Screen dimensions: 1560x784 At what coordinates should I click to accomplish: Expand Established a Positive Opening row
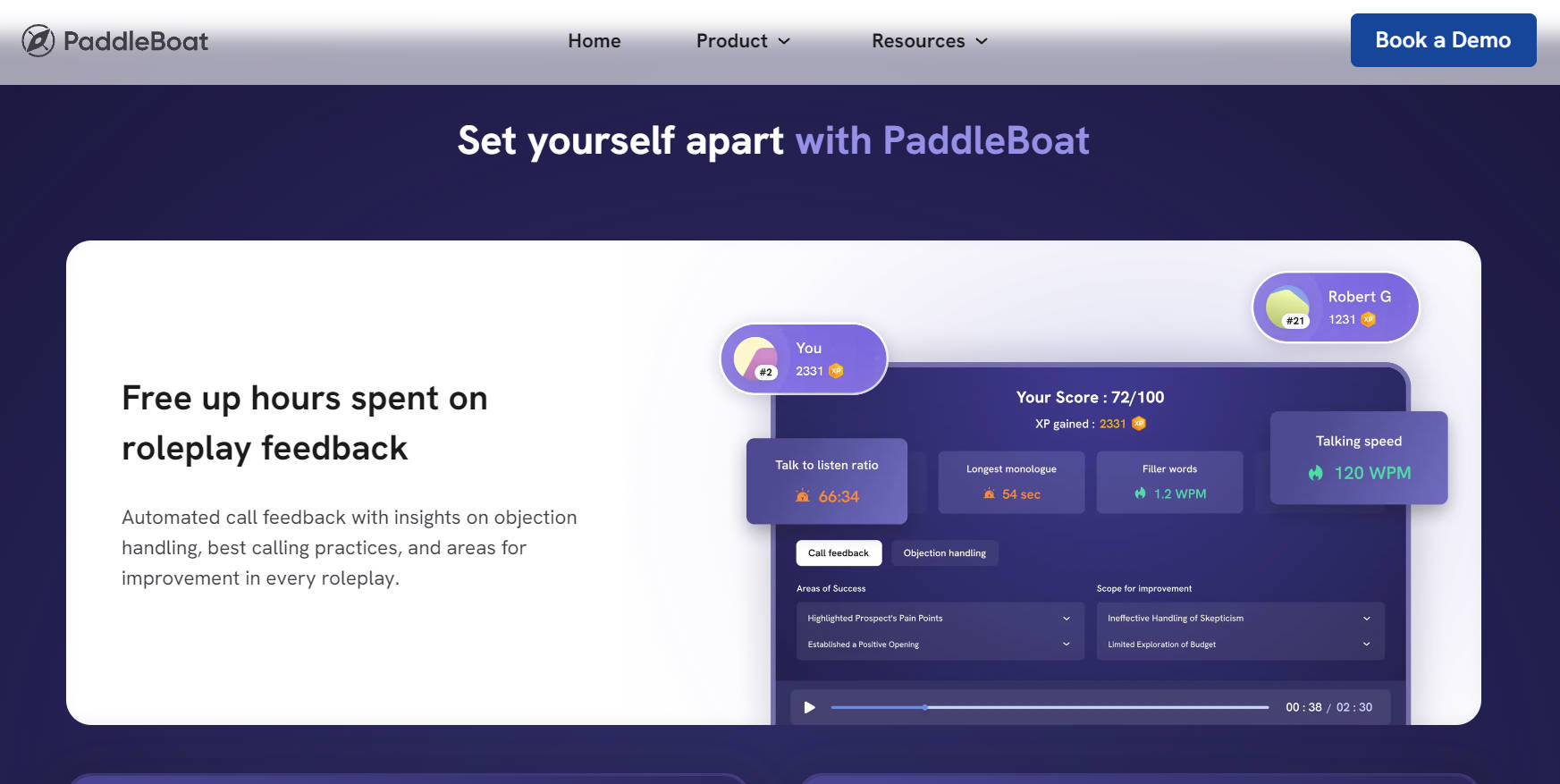point(940,644)
